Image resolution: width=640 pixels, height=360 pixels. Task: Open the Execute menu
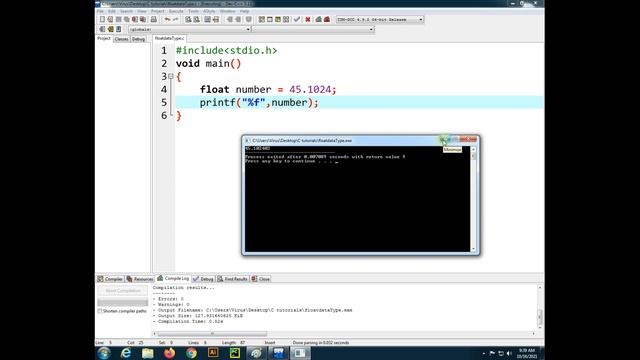[176, 11]
